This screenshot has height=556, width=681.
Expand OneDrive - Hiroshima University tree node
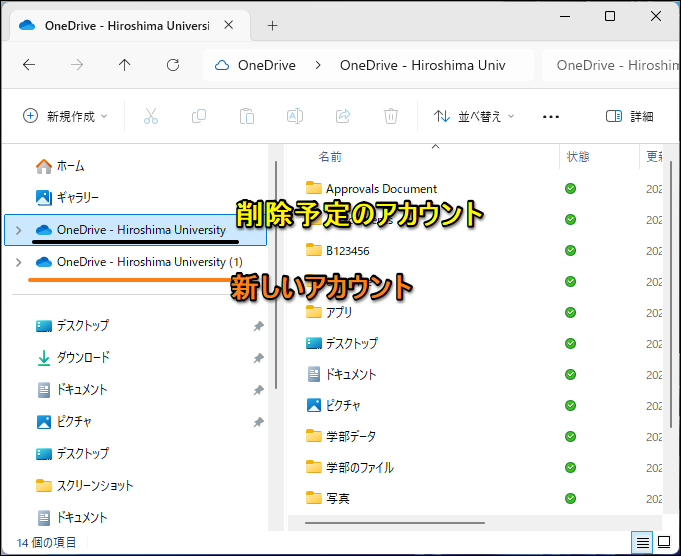(x=19, y=230)
